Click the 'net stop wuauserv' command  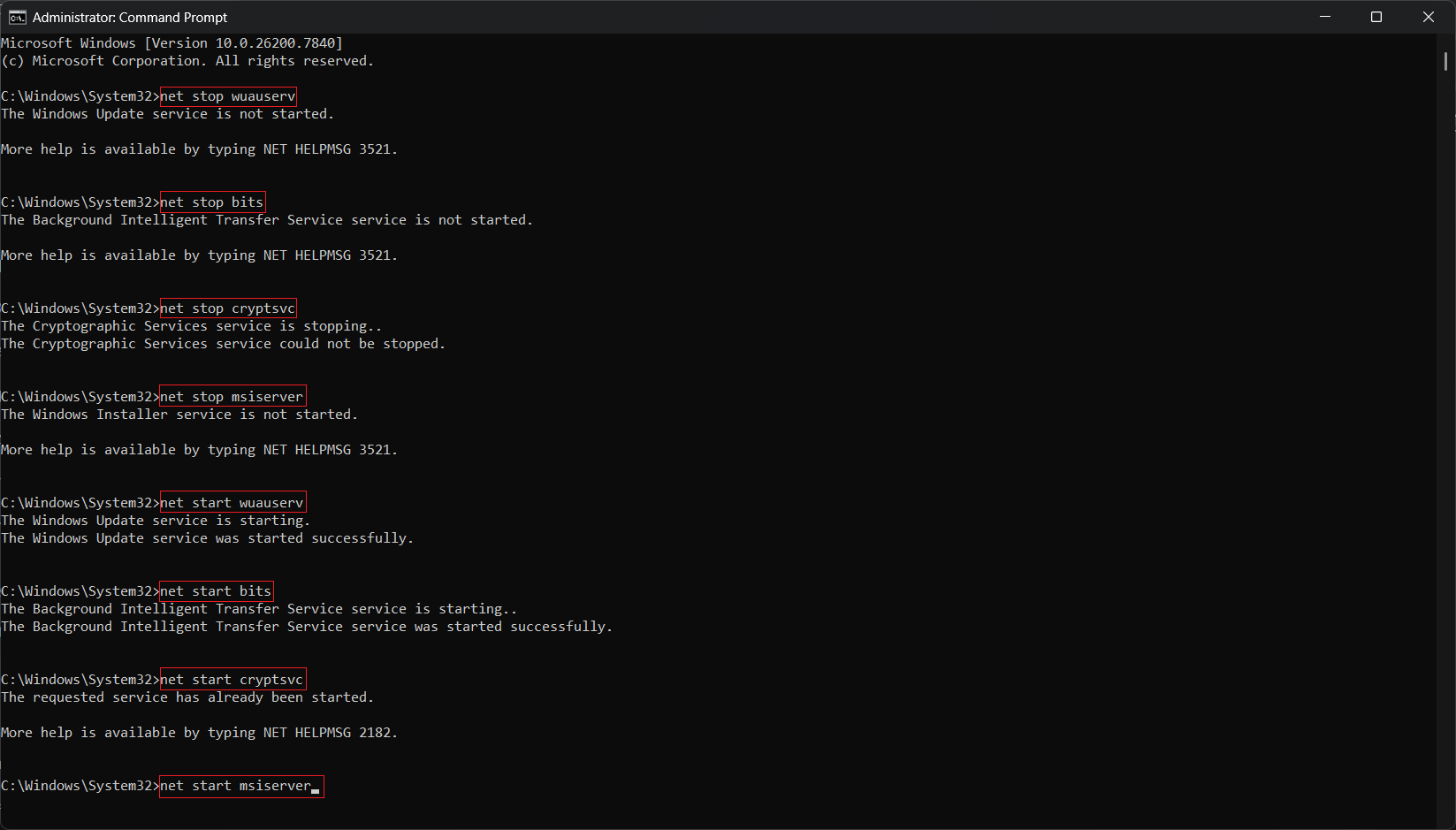pyautogui.click(x=228, y=96)
